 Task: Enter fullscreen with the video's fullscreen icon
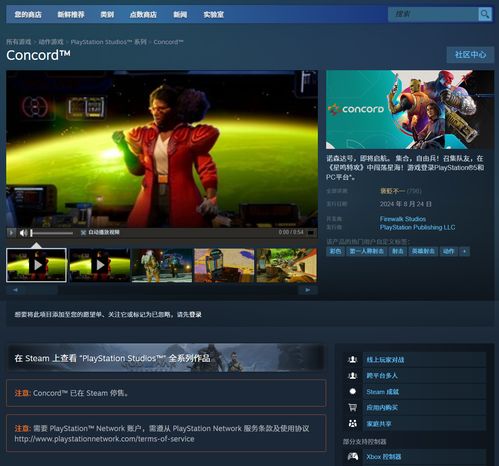point(311,232)
